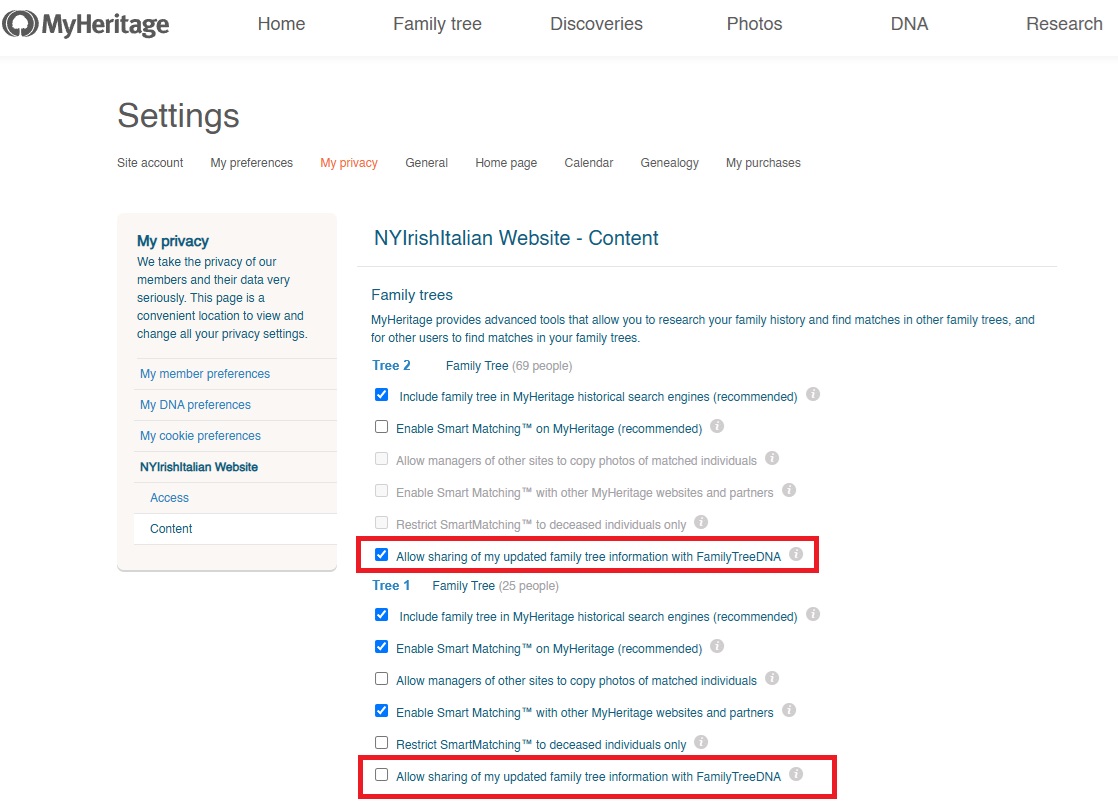Open info icon for Tree 1 Smart Matching with partners

(x=789, y=711)
